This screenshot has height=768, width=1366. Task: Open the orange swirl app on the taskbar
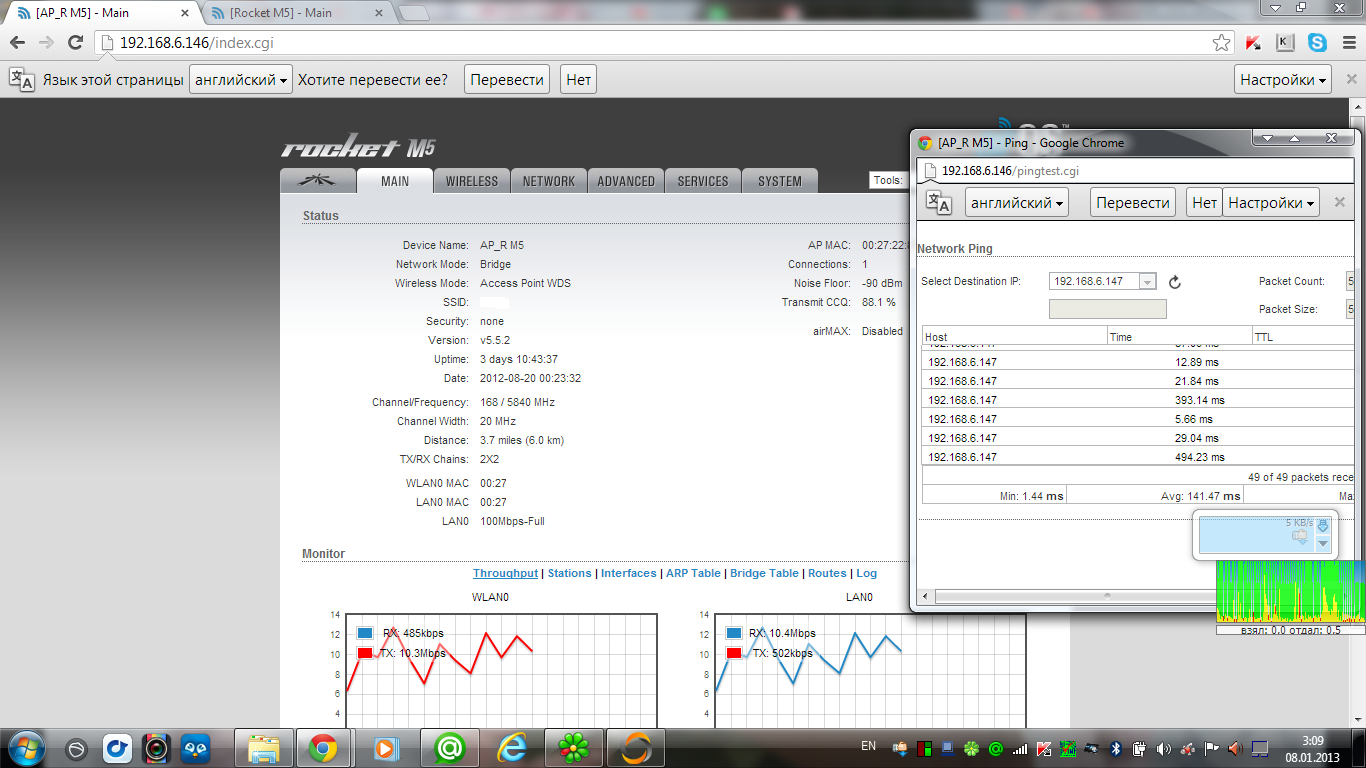click(x=636, y=747)
